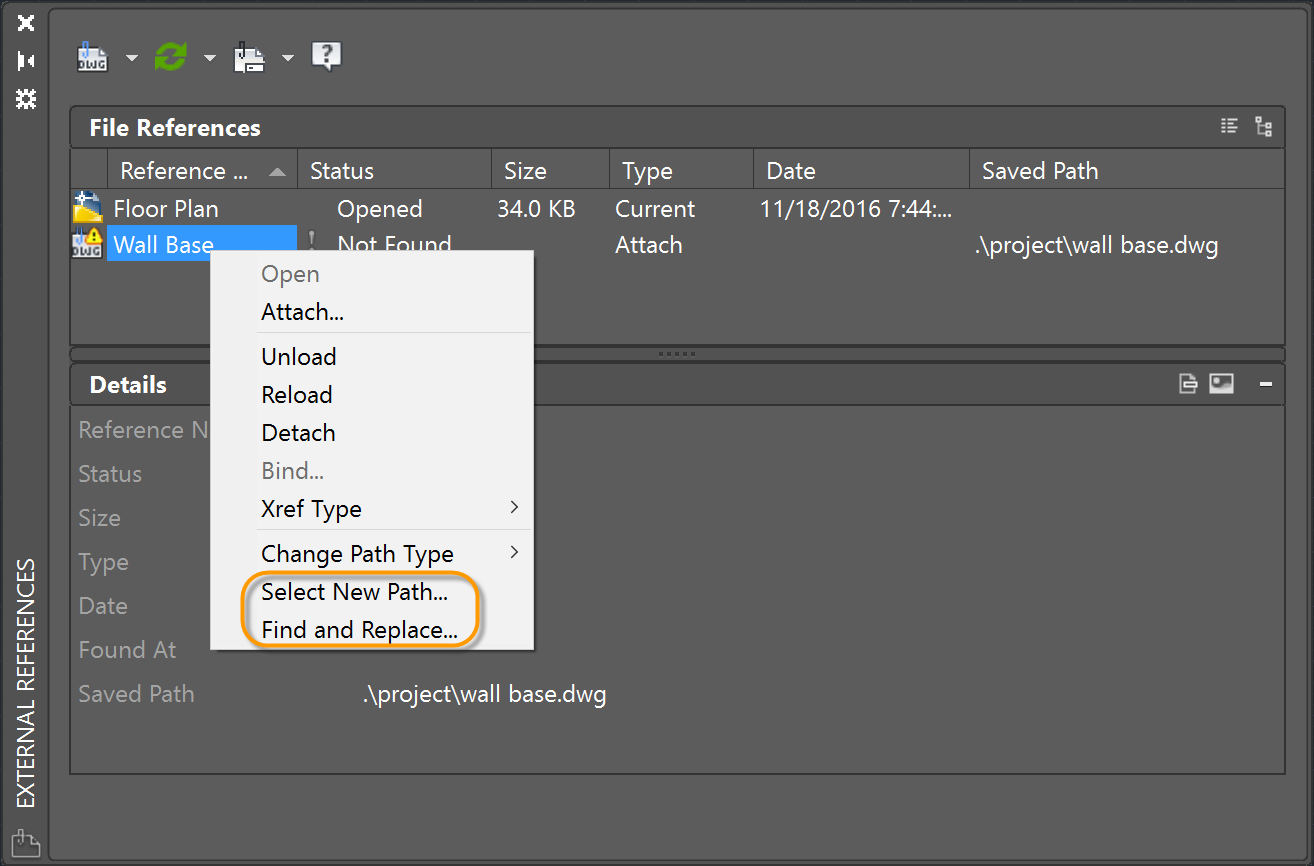Choose Find and Replace menu entry
Screen dimensions: 1314x866
coord(359,630)
